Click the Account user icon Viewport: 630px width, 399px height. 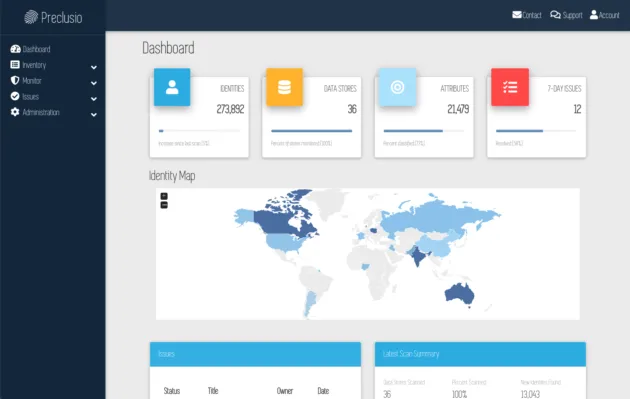pyautogui.click(x=594, y=15)
